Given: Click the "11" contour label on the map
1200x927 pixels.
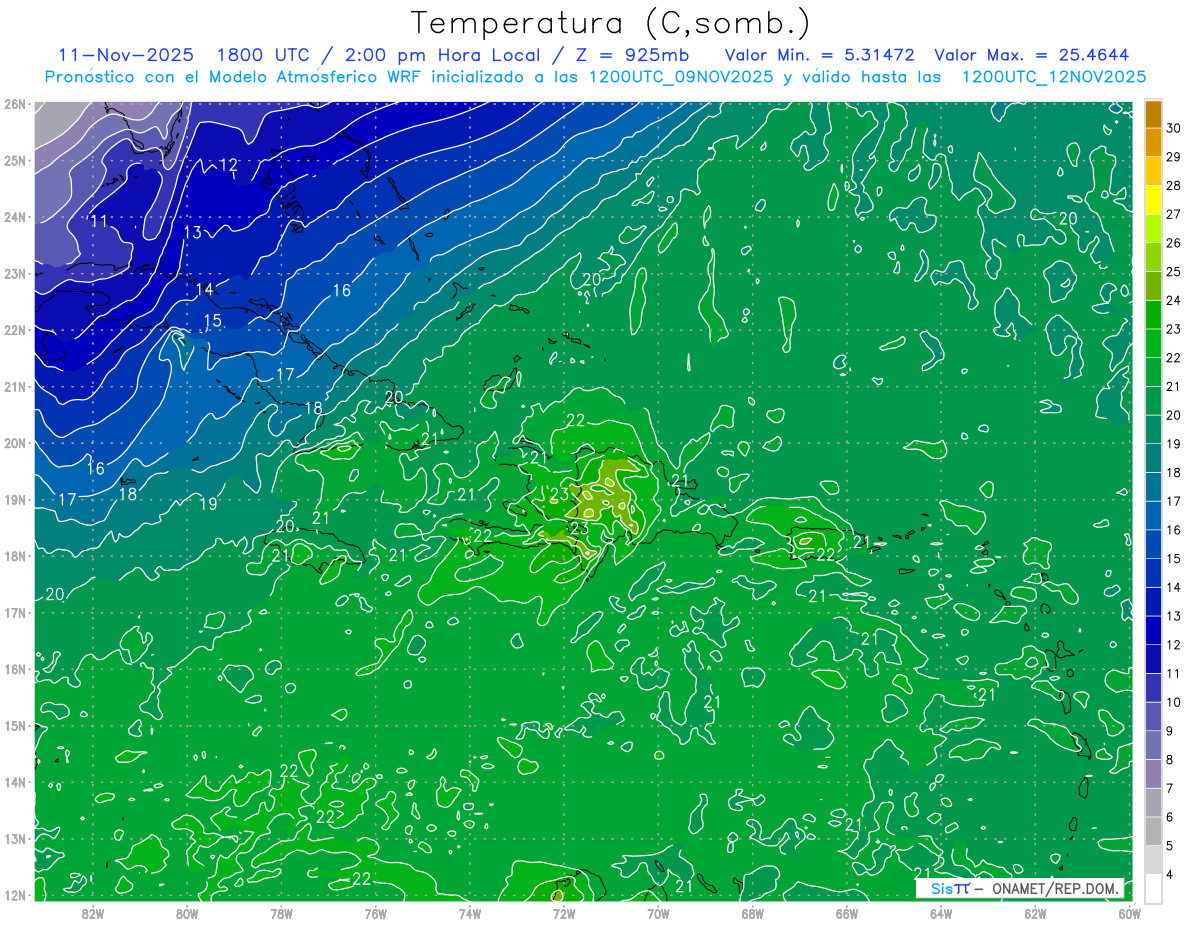Looking at the screenshot, I should 98,221.
